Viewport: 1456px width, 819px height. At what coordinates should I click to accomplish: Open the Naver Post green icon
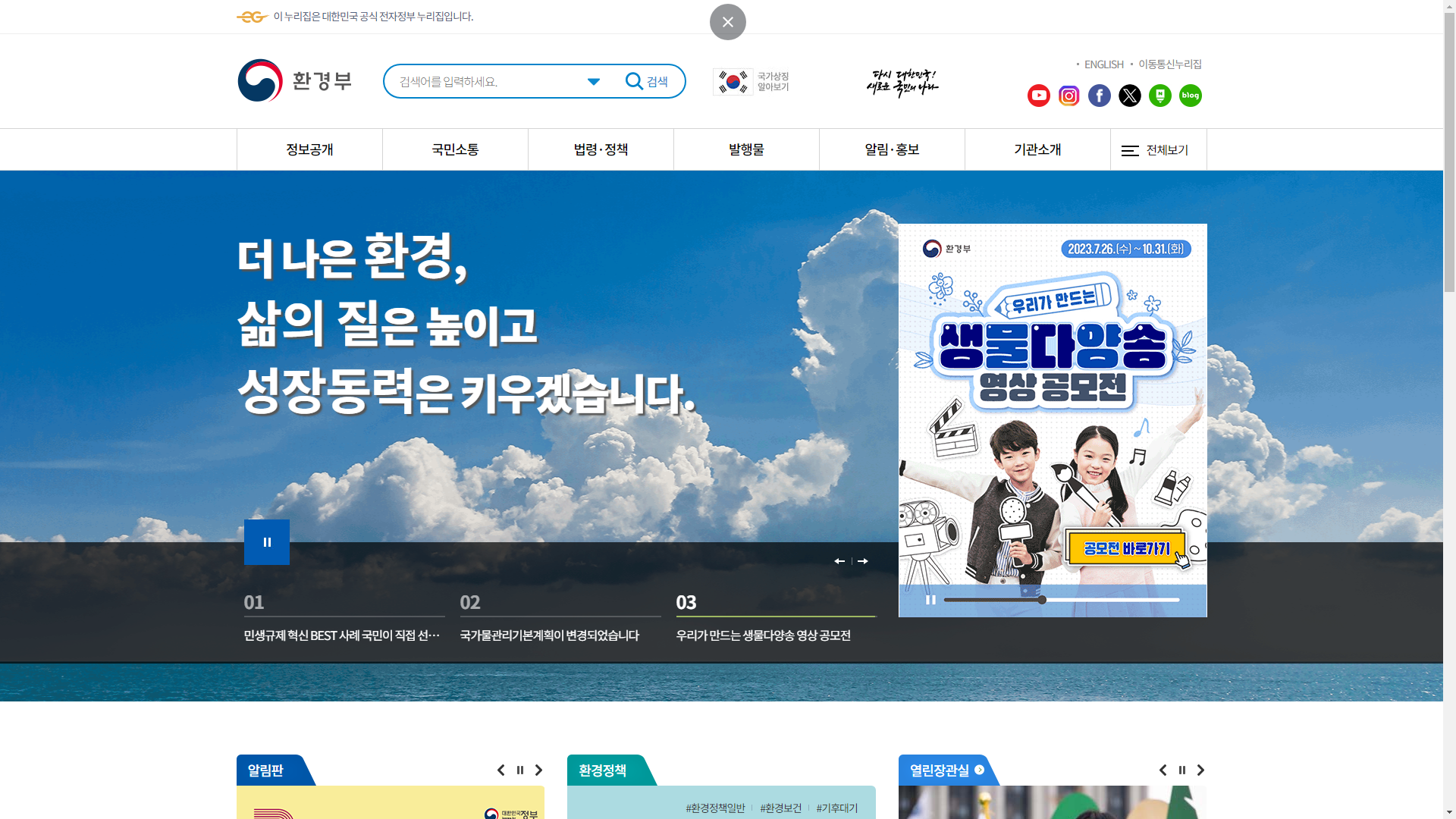(x=1159, y=96)
